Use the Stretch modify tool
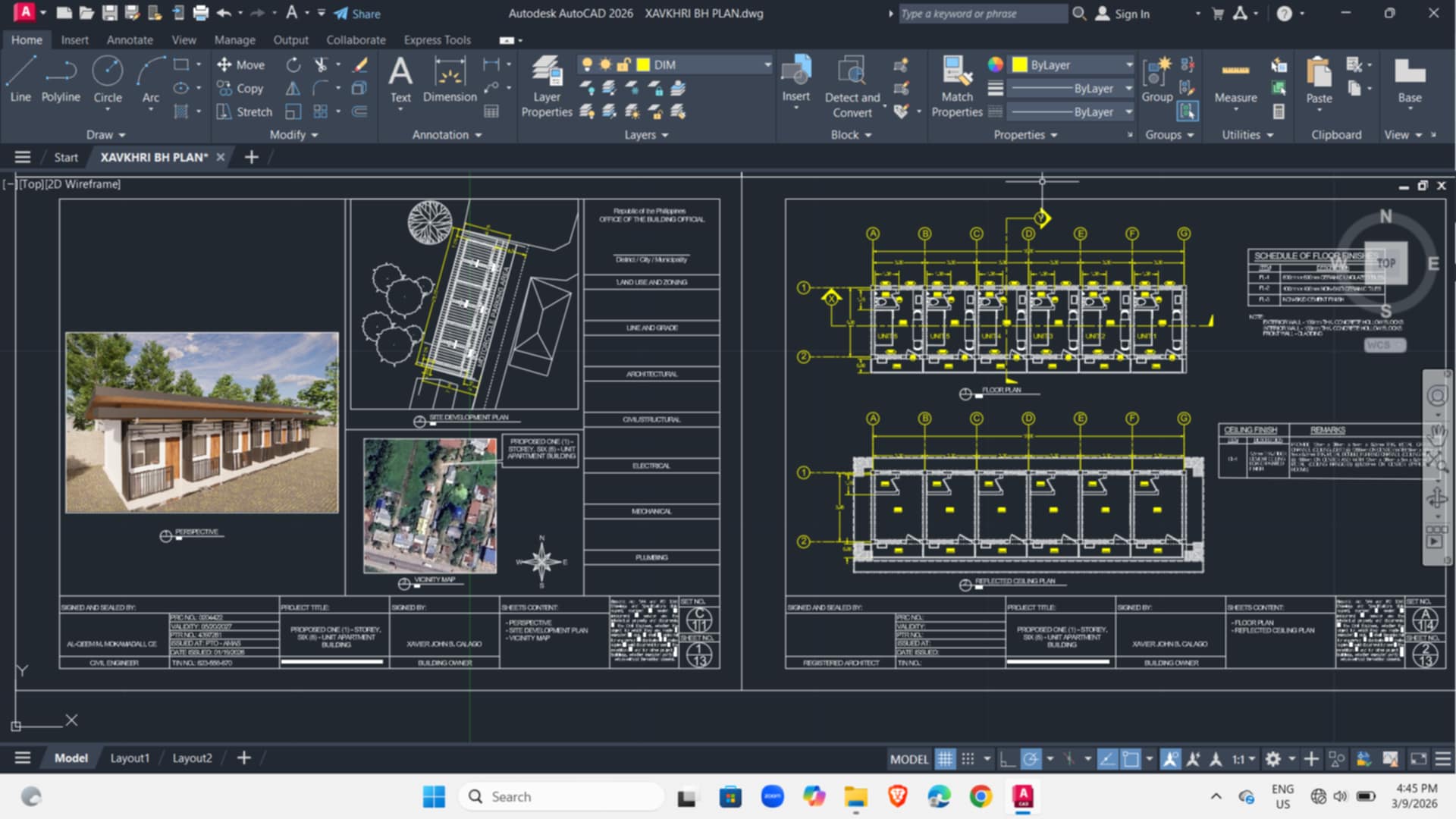The image size is (1456, 819). [x=244, y=111]
